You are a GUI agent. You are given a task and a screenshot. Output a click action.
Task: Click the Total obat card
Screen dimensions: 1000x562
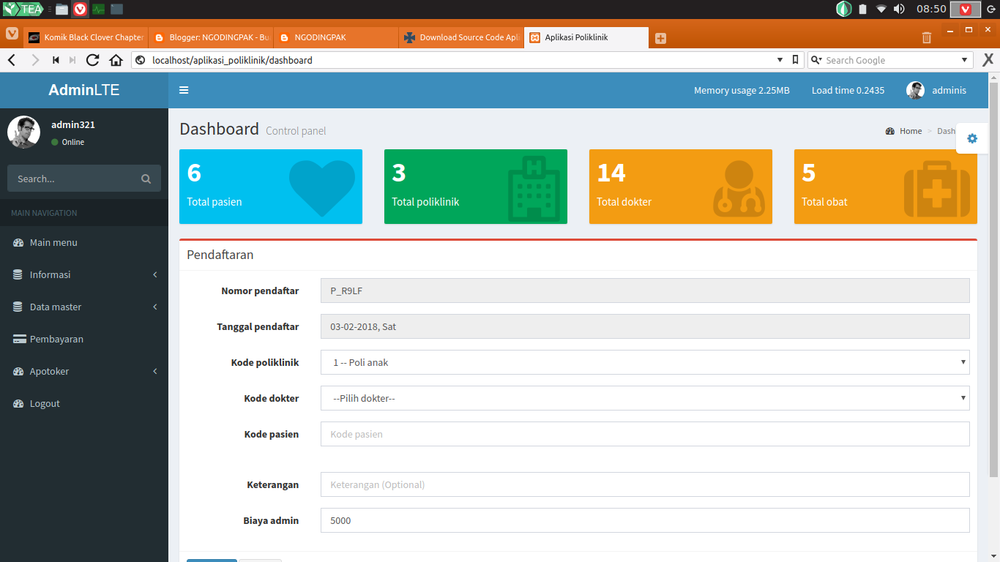(x=885, y=186)
